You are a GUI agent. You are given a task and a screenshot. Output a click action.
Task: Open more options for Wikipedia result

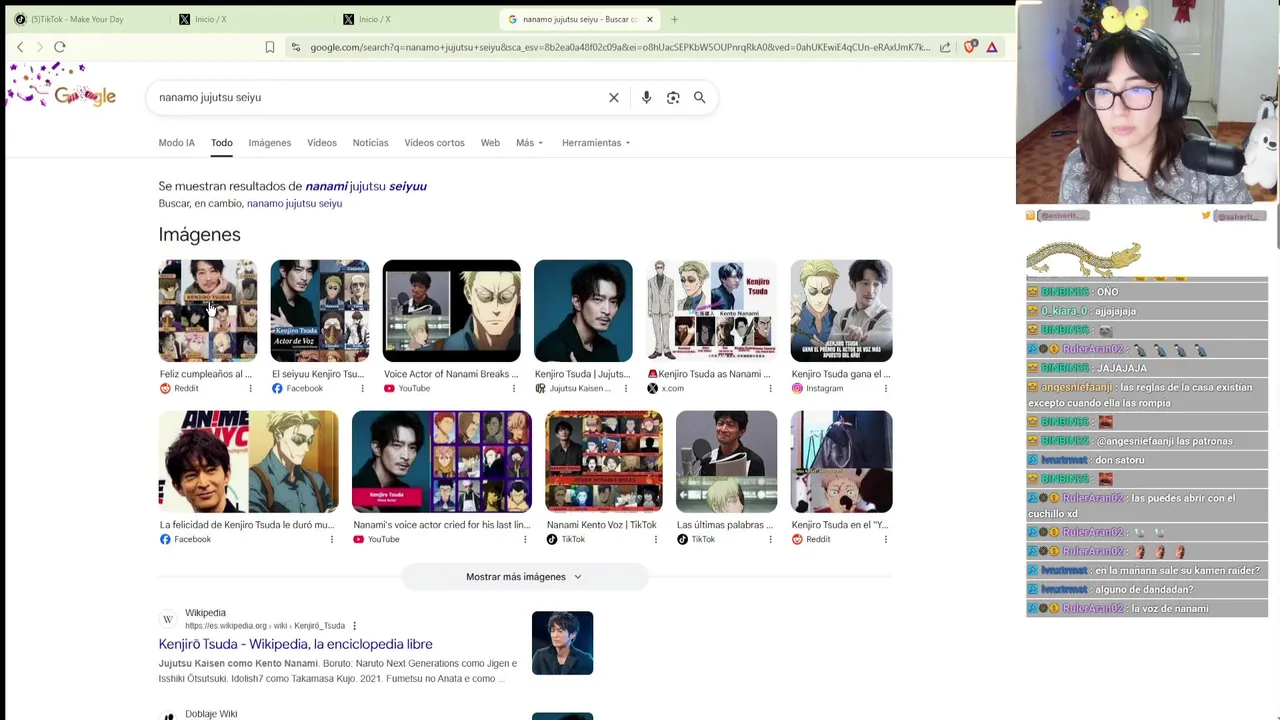pyautogui.click(x=354, y=626)
